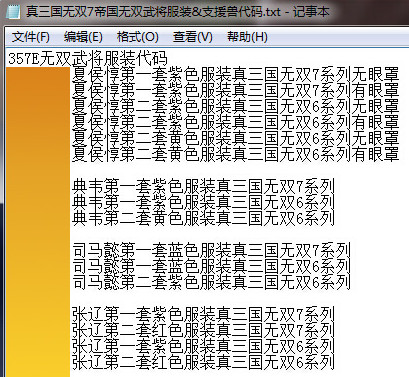Image resolution: width=409 pixels, height=377 pixels.
Task: Click line 夏侯惇第二套黄色服装真三国无双6系列有眼罩
Action: [235, 154]
